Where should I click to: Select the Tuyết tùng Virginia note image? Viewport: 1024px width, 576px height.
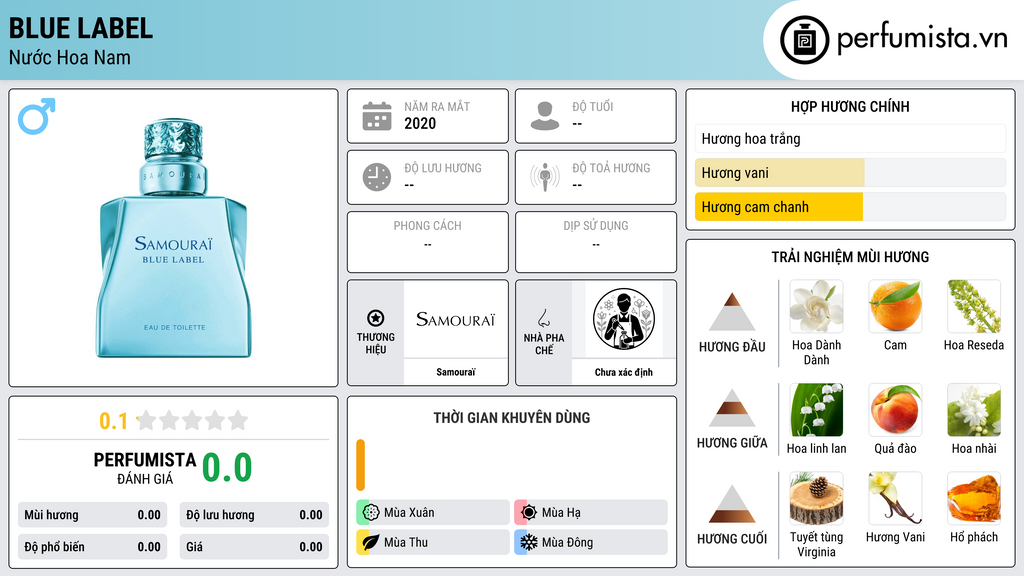coord(816,498)
